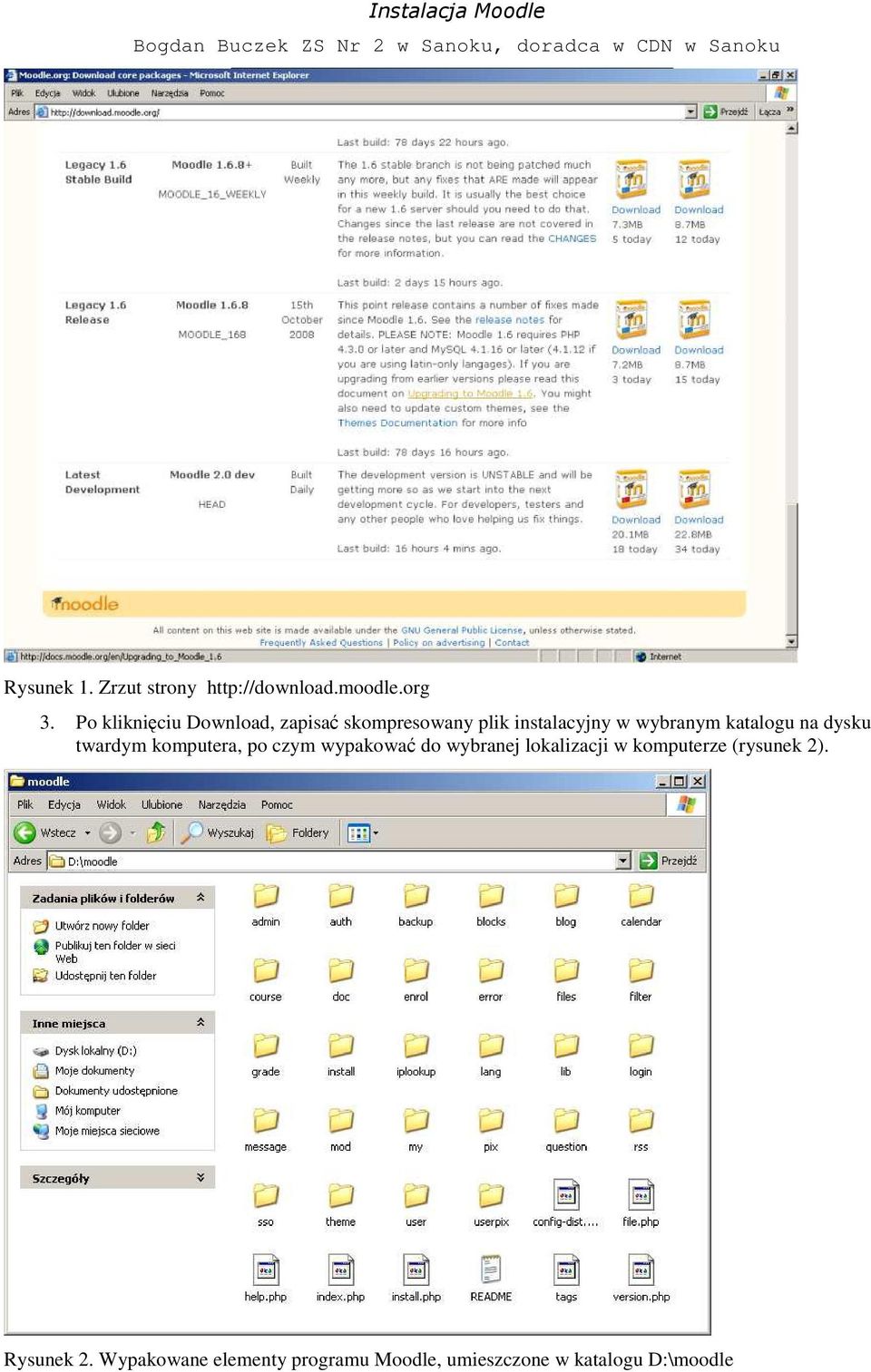Collapse the Inne miejsca panel
The width and height of the screenshot is (871, 1372).
pyautogui.click(x=201, y=1023)
